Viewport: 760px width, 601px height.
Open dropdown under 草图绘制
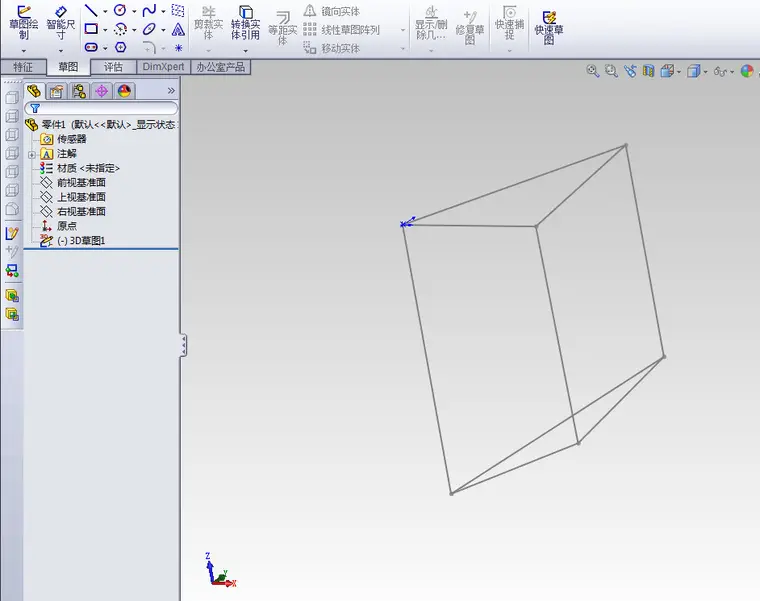coord(23,50)
